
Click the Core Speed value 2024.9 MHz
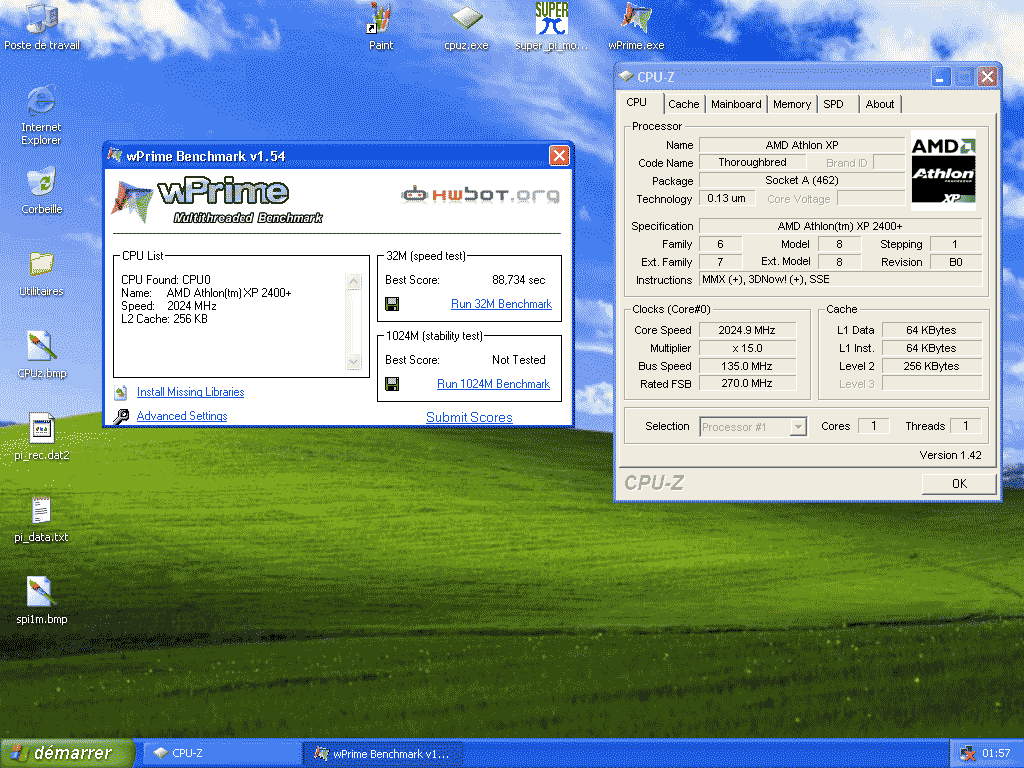[x=747, y=330]
